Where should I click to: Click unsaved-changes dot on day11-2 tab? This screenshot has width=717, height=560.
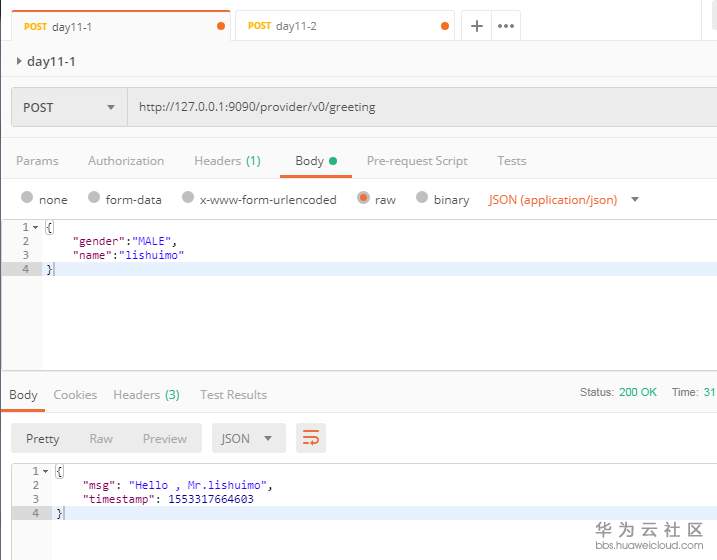coord(444,26)
